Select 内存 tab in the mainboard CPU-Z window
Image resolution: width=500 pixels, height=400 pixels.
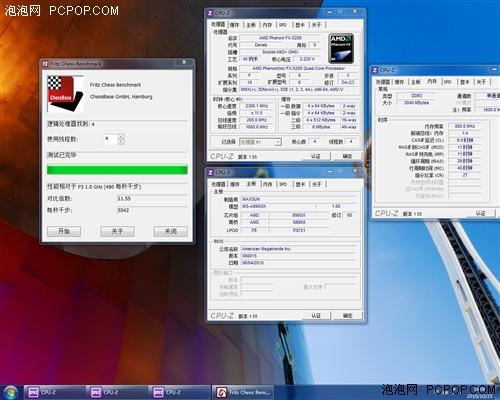267,184
